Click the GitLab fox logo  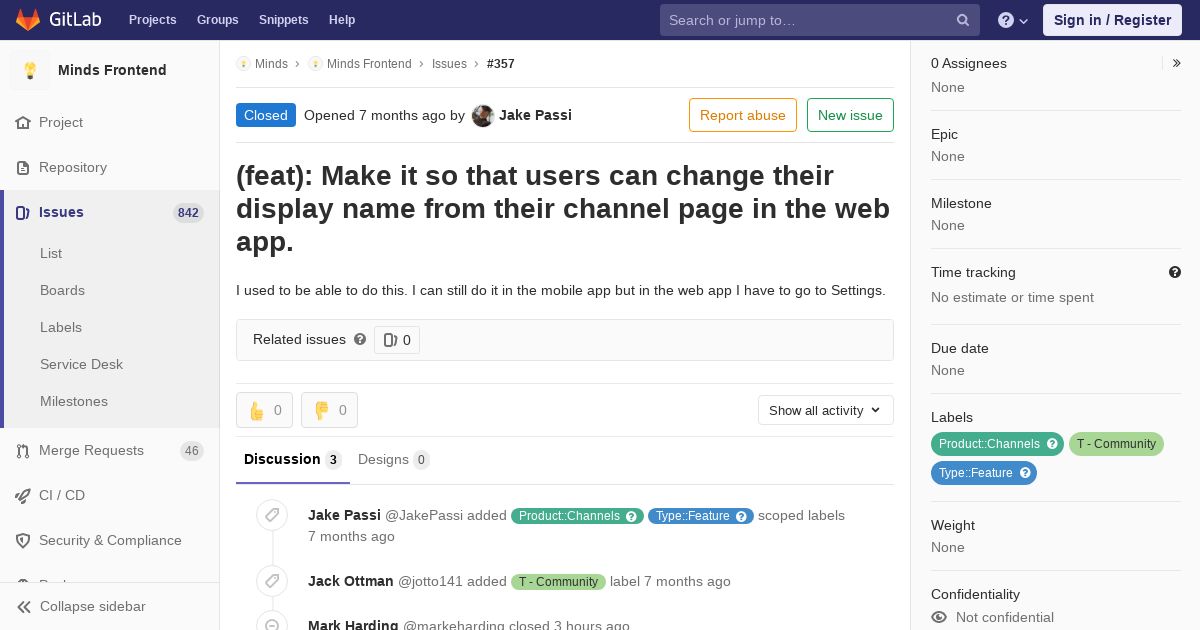28,19
